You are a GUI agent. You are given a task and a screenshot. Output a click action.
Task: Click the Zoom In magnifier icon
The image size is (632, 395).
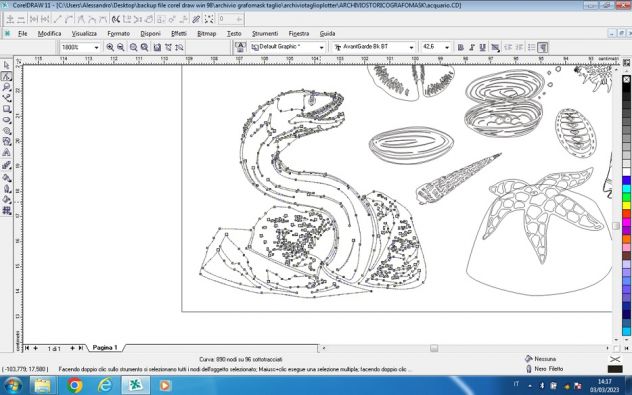(x=110, y=47)
